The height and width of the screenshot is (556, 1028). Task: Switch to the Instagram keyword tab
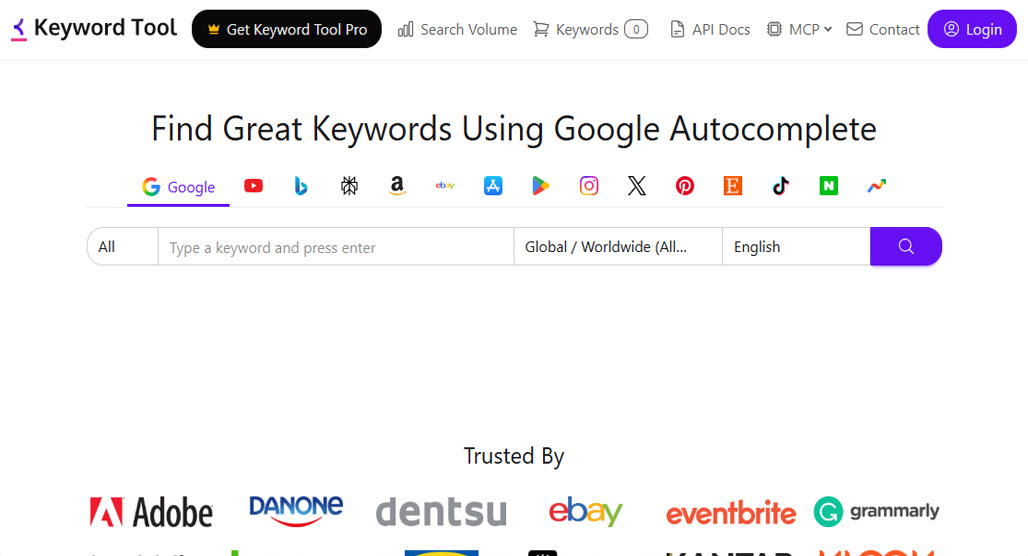pos(589,186)
